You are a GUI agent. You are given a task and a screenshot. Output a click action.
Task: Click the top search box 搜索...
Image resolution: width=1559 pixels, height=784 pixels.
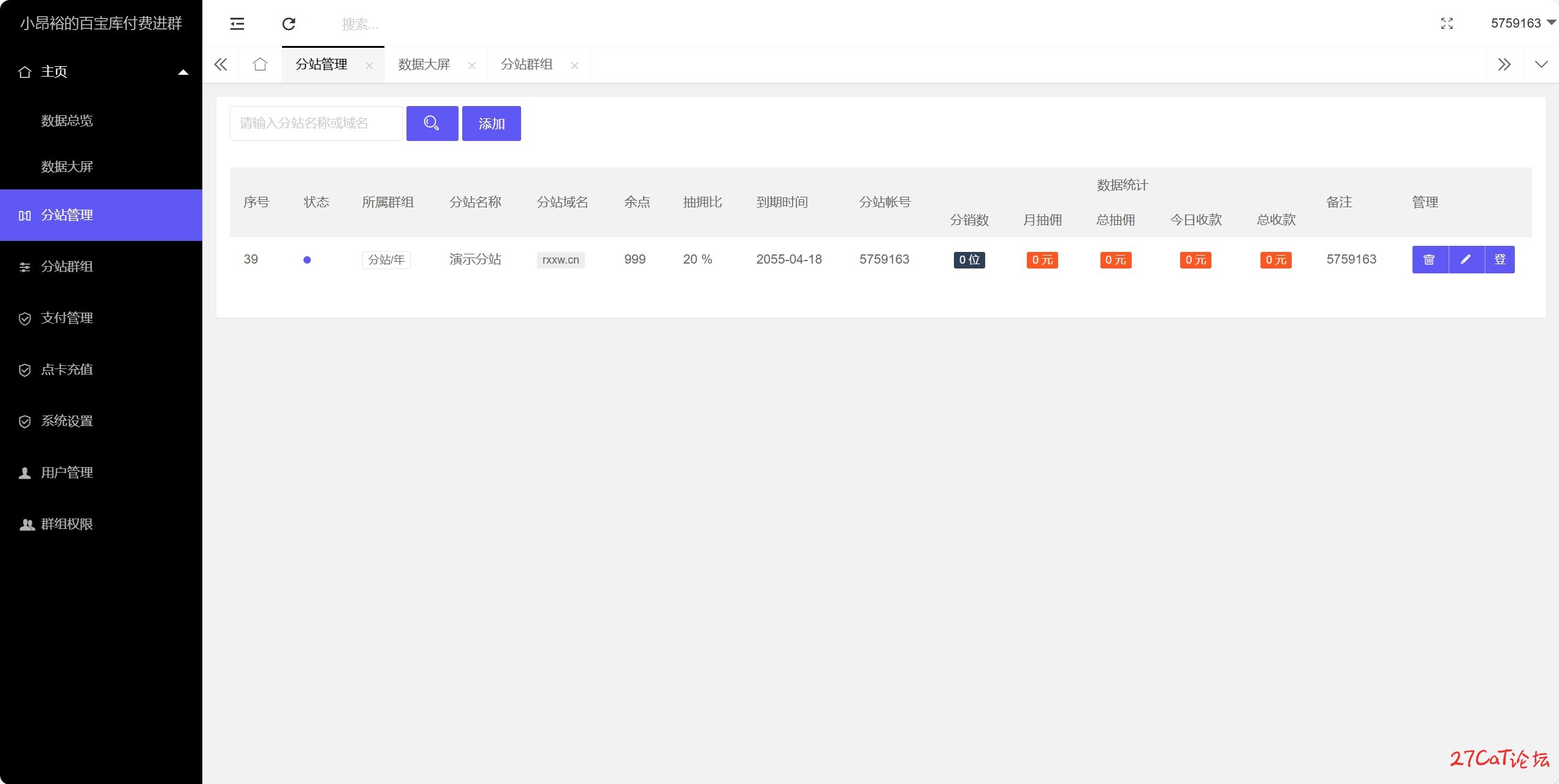(x=360, y=24)
